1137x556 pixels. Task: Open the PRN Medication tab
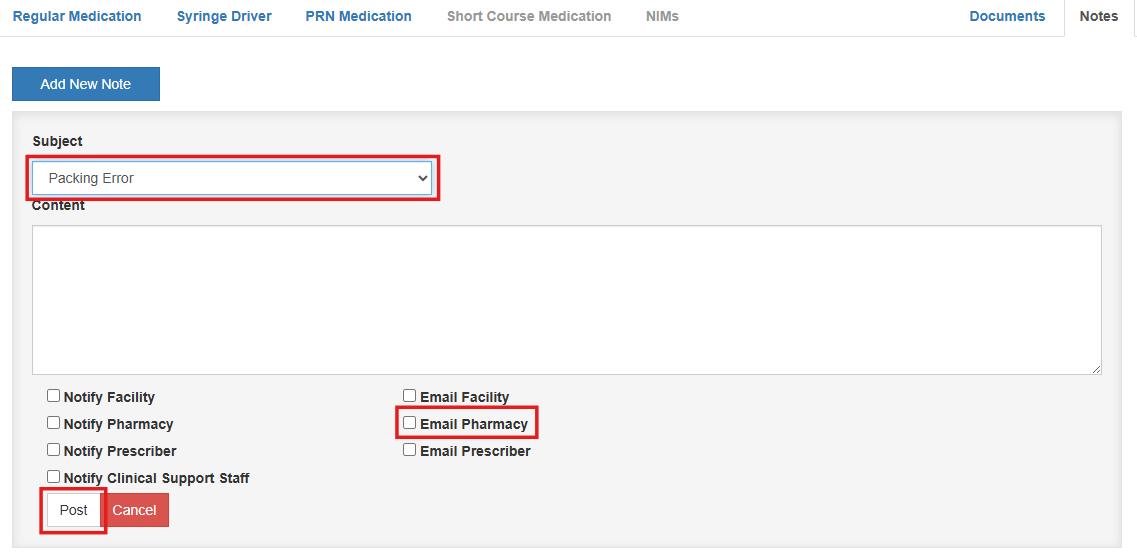click(358, 16)
